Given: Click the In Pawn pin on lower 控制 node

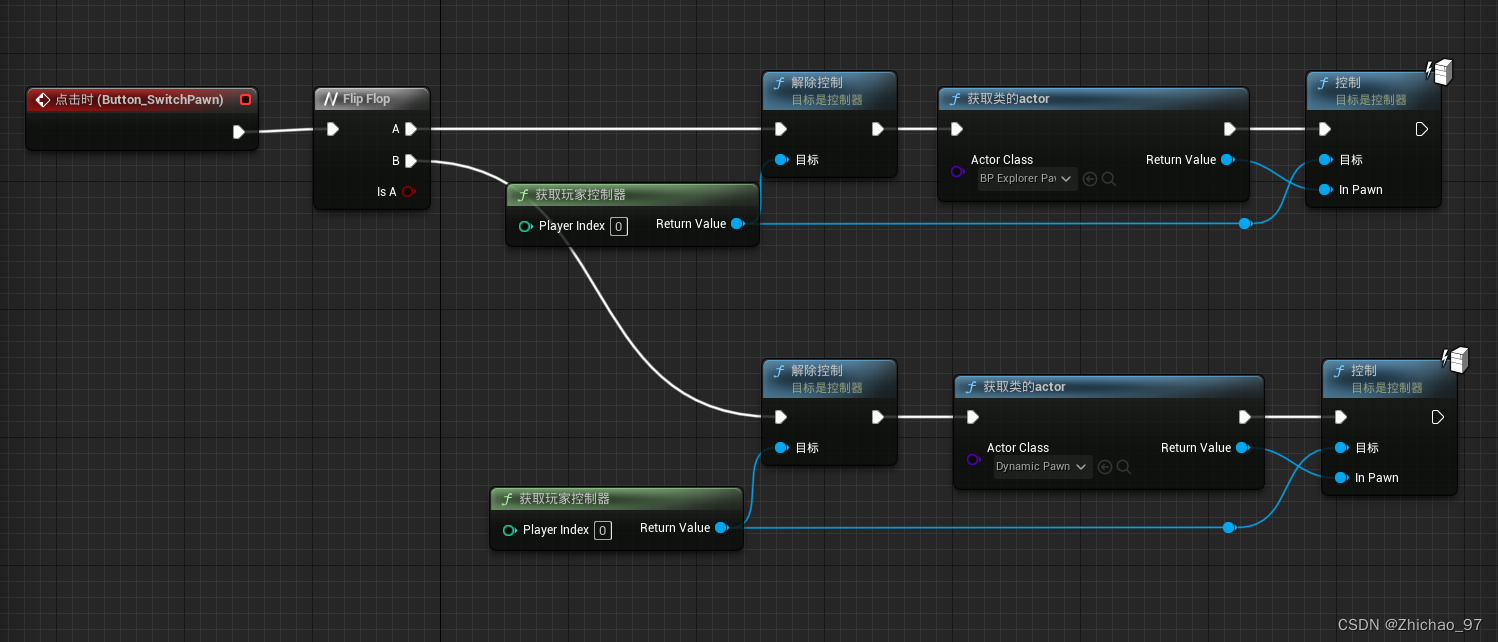Looking at the screenshot, I should [1342, 477].
